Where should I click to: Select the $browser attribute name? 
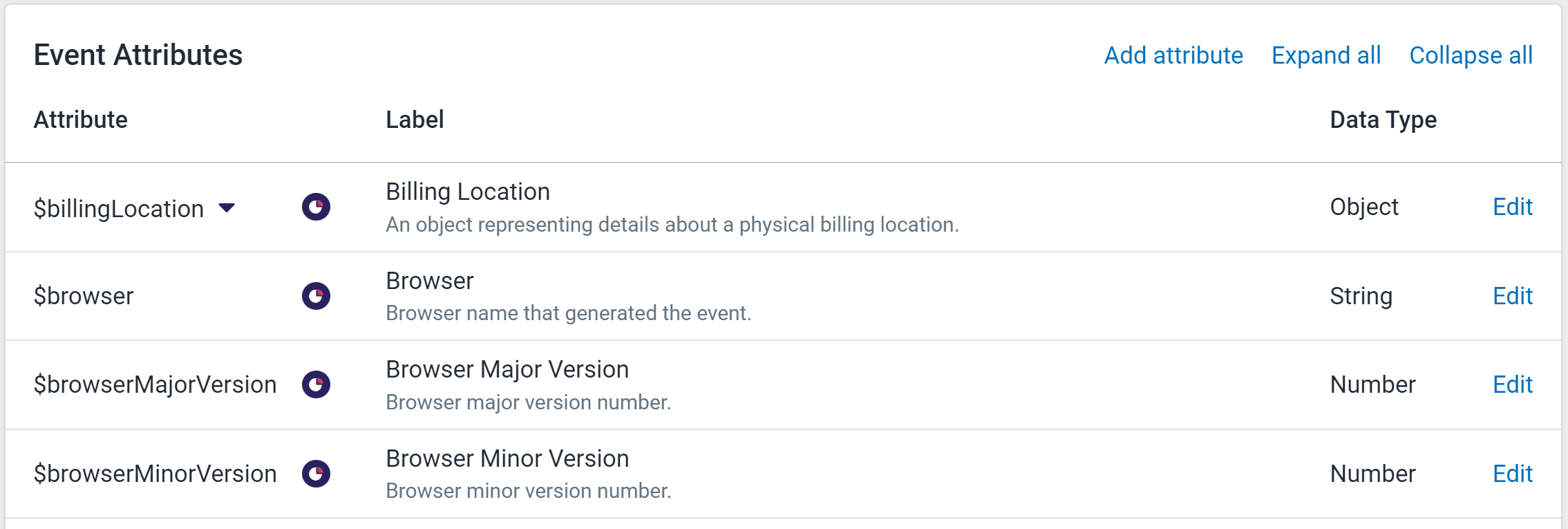84,296
